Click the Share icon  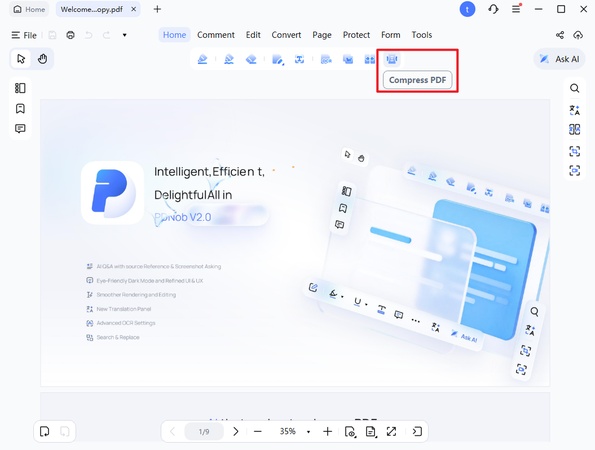click(x=560, y=35)
